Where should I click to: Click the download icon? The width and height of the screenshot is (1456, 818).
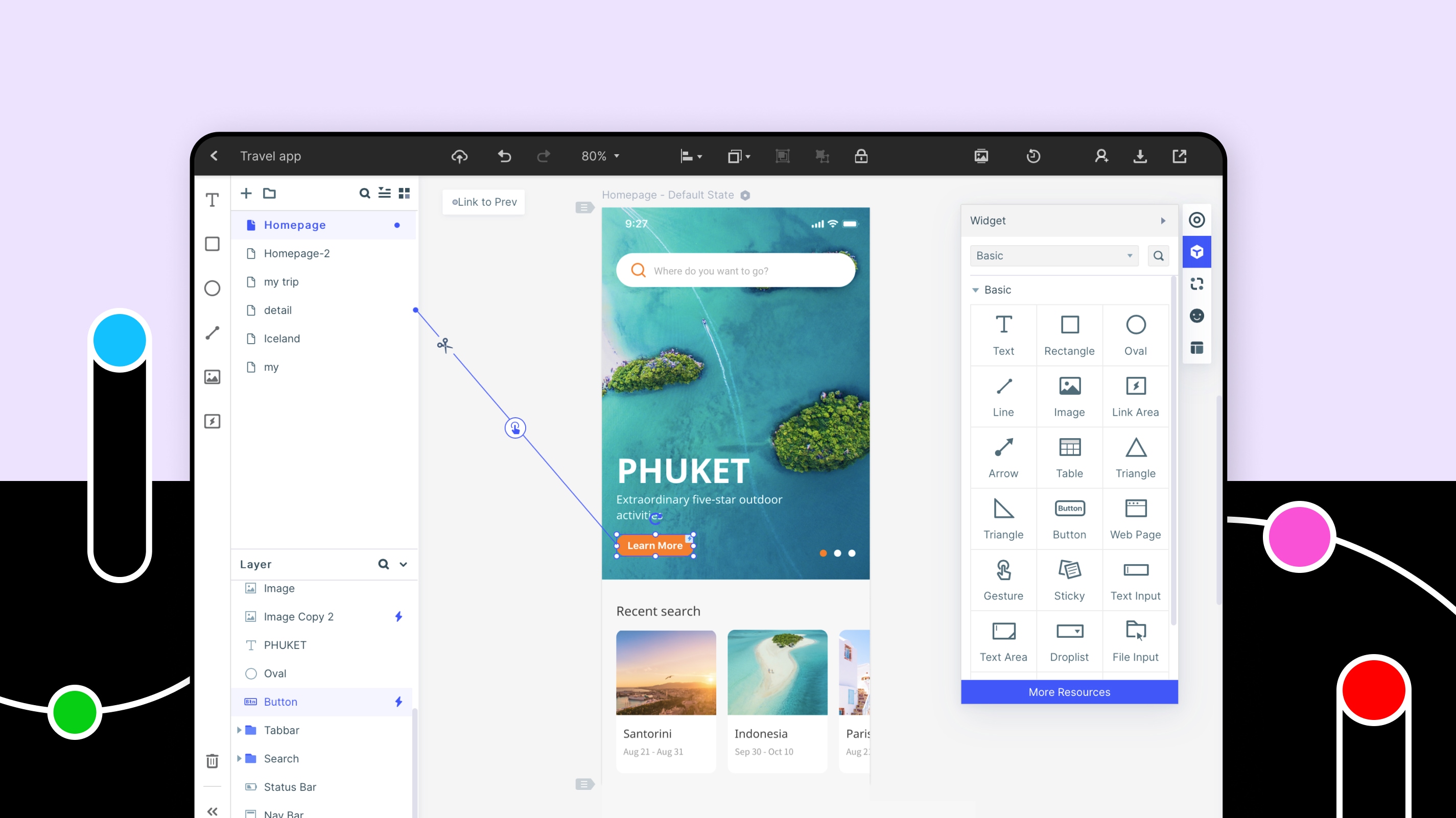coord(1140,156)
